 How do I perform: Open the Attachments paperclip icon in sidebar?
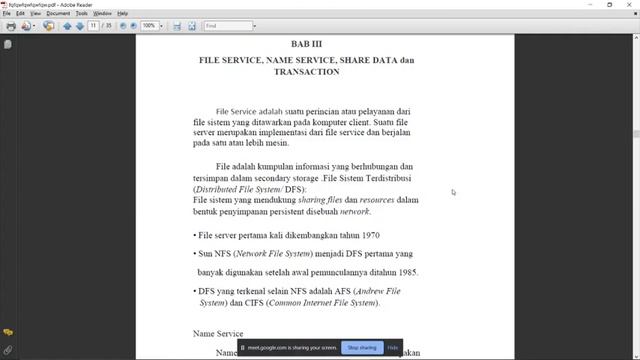pyautogui.click(x=8, y=350)
